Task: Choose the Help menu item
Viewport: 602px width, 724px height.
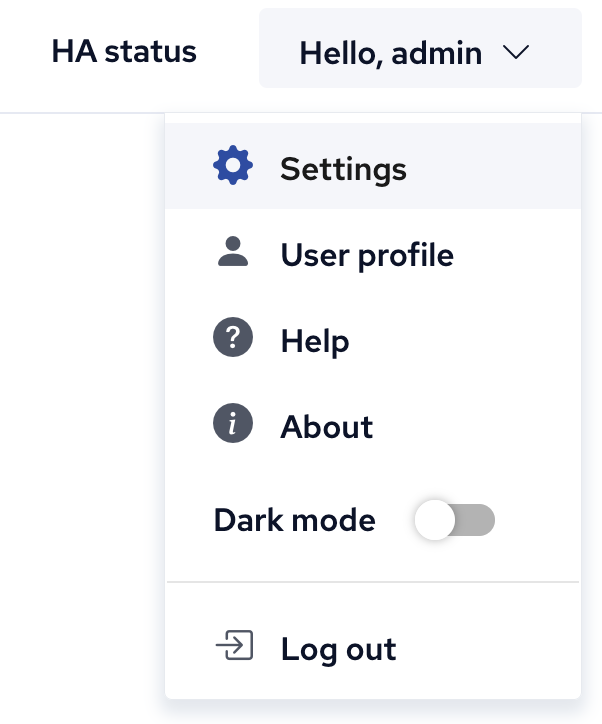Action: tap(315, 341)
